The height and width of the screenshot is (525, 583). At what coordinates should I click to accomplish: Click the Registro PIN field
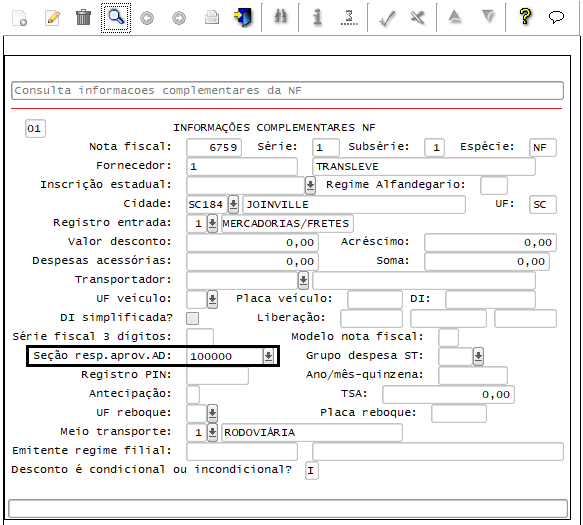tap(218, 375)
